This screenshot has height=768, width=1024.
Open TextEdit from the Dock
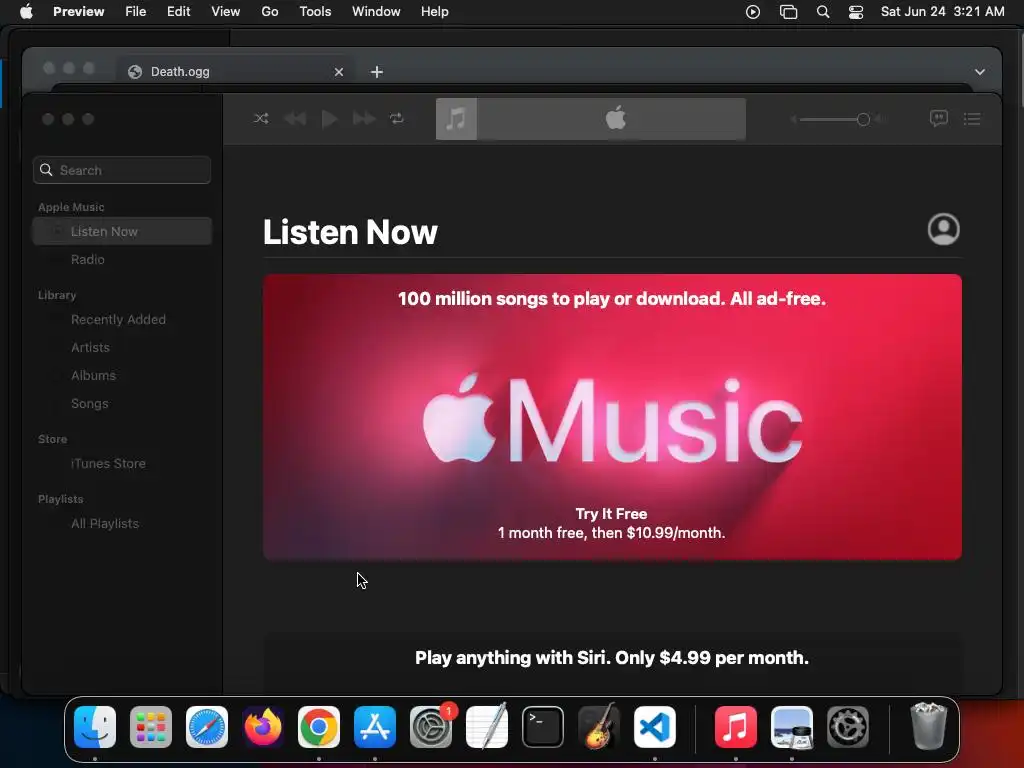pyautogui.click(x=487, y=727)
